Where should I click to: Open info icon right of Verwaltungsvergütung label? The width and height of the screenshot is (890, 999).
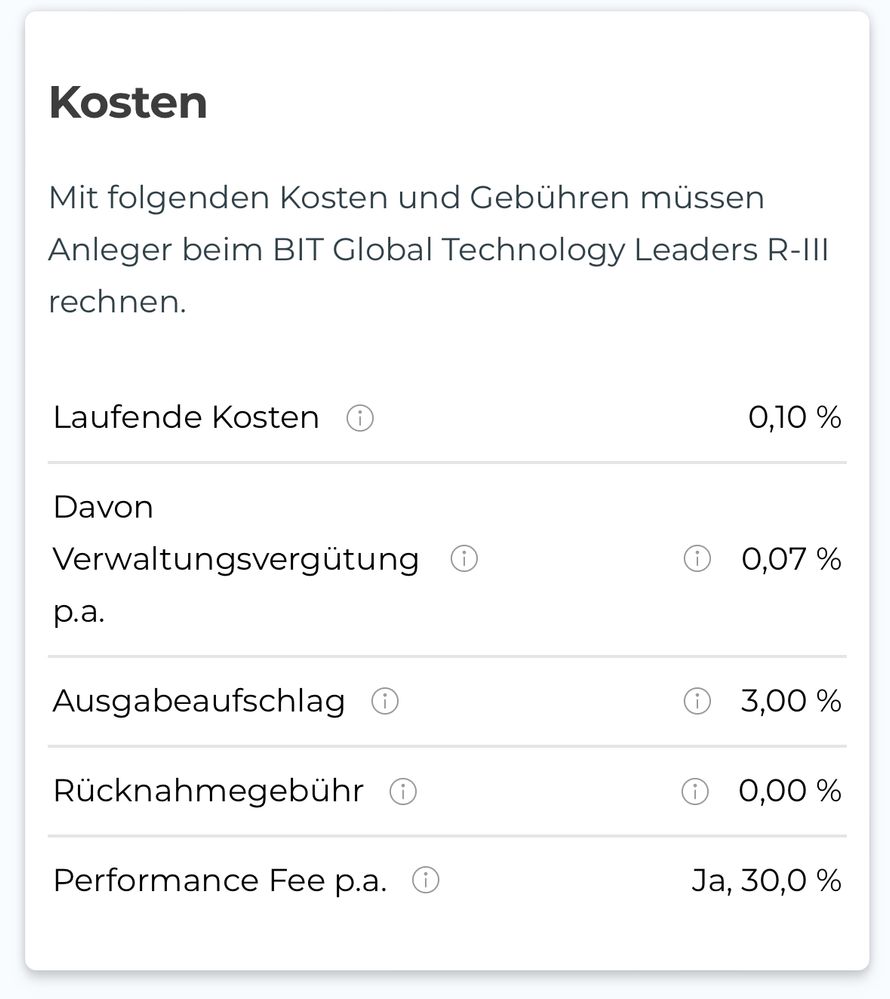[464, 559]
